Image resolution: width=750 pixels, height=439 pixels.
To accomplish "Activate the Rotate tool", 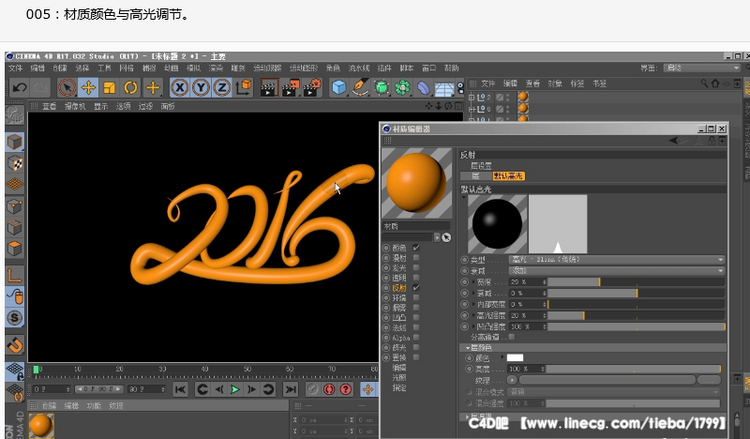I will (131, 88).
